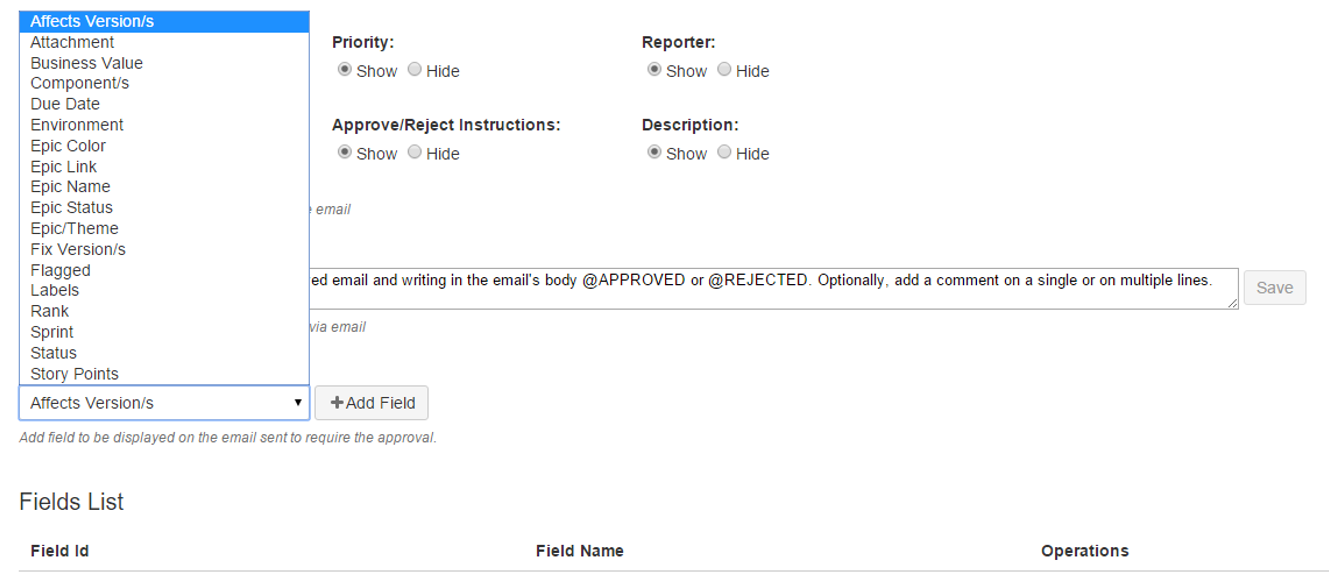Open the Affects Version/s field dropdown arrow
1329x582 pixels.
point(297,403)
